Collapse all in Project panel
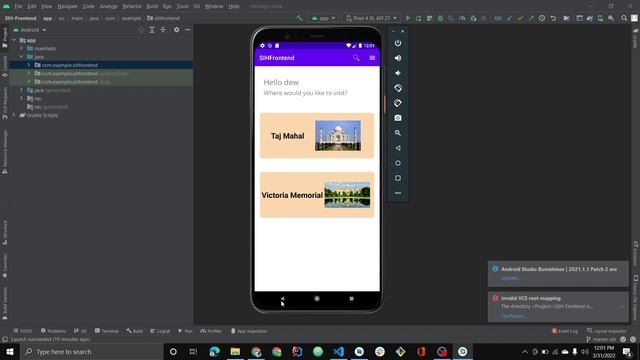 163,30
